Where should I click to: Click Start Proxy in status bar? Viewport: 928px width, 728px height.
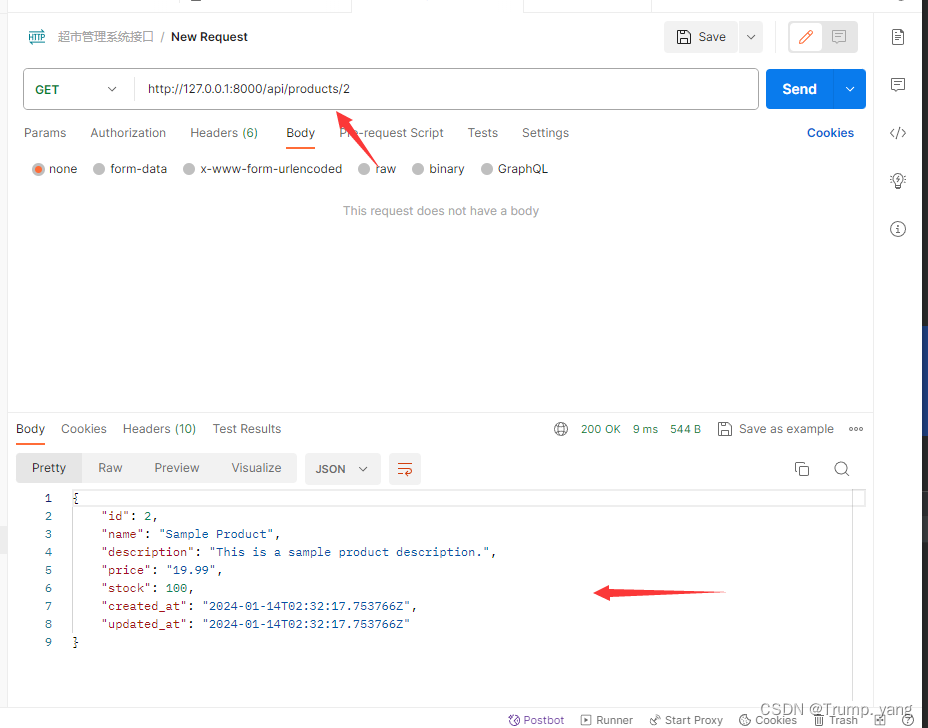(x=686, y=720)
